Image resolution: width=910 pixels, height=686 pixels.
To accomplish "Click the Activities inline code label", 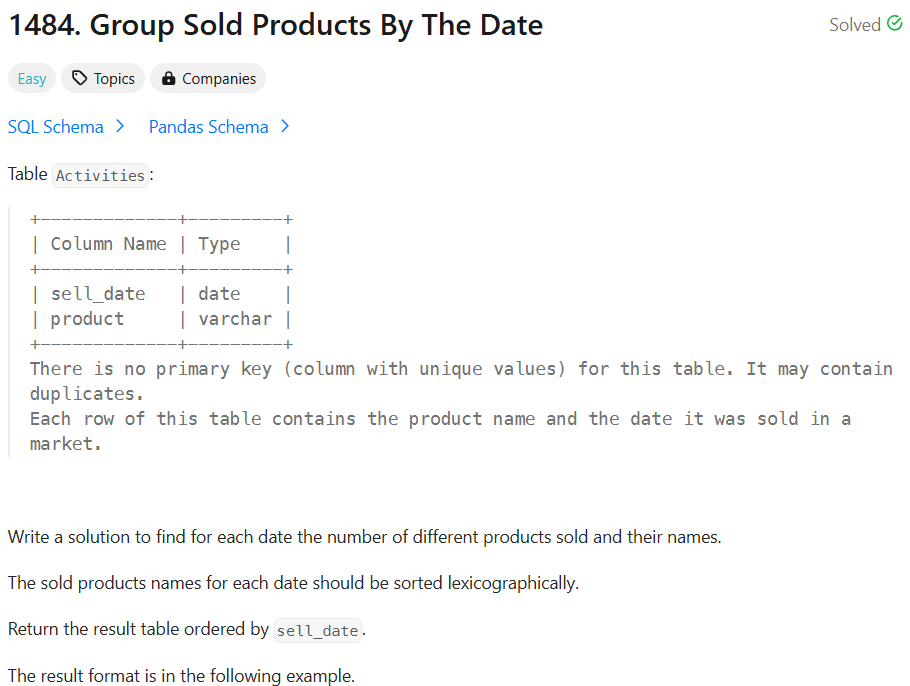I will [x=100, y=175].
